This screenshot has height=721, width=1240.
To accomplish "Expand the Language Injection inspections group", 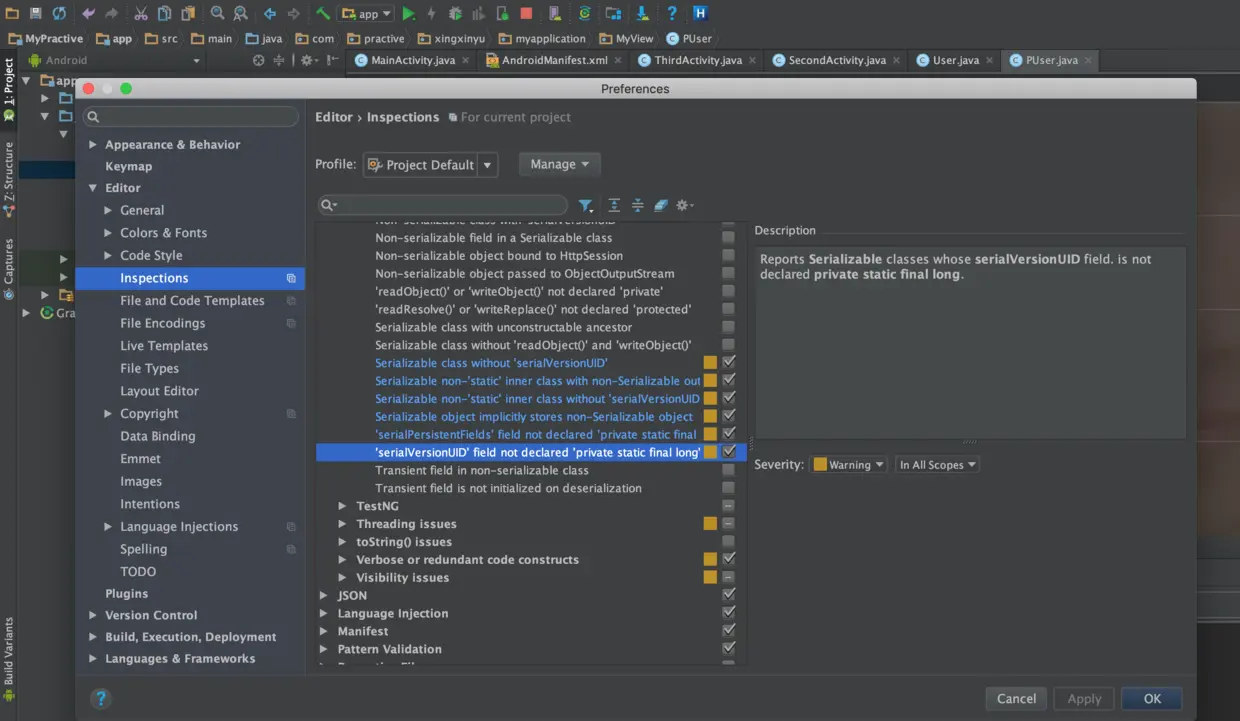I will 324,613.
